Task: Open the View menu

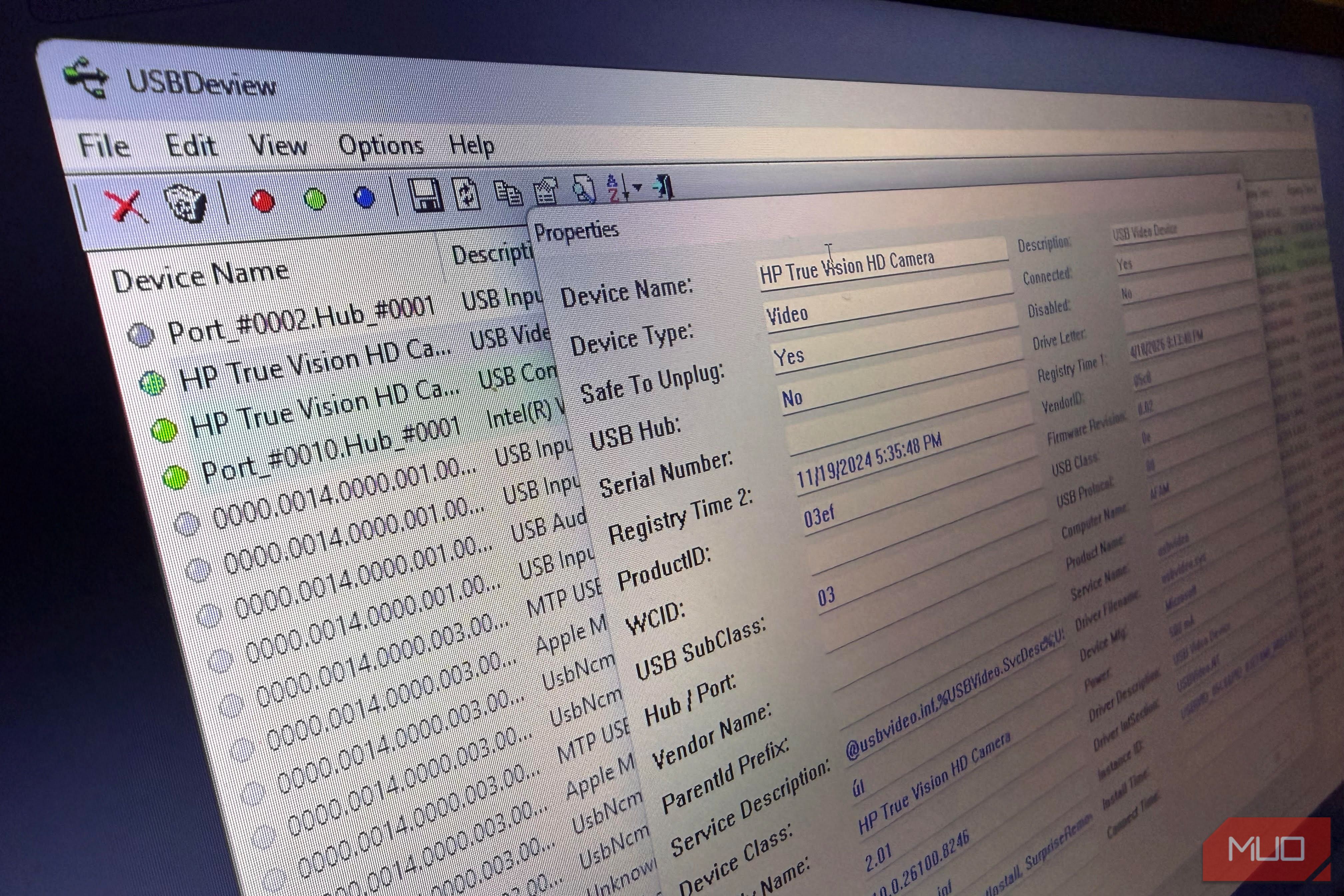Action: pyautogui.click(x=278, y=145)
